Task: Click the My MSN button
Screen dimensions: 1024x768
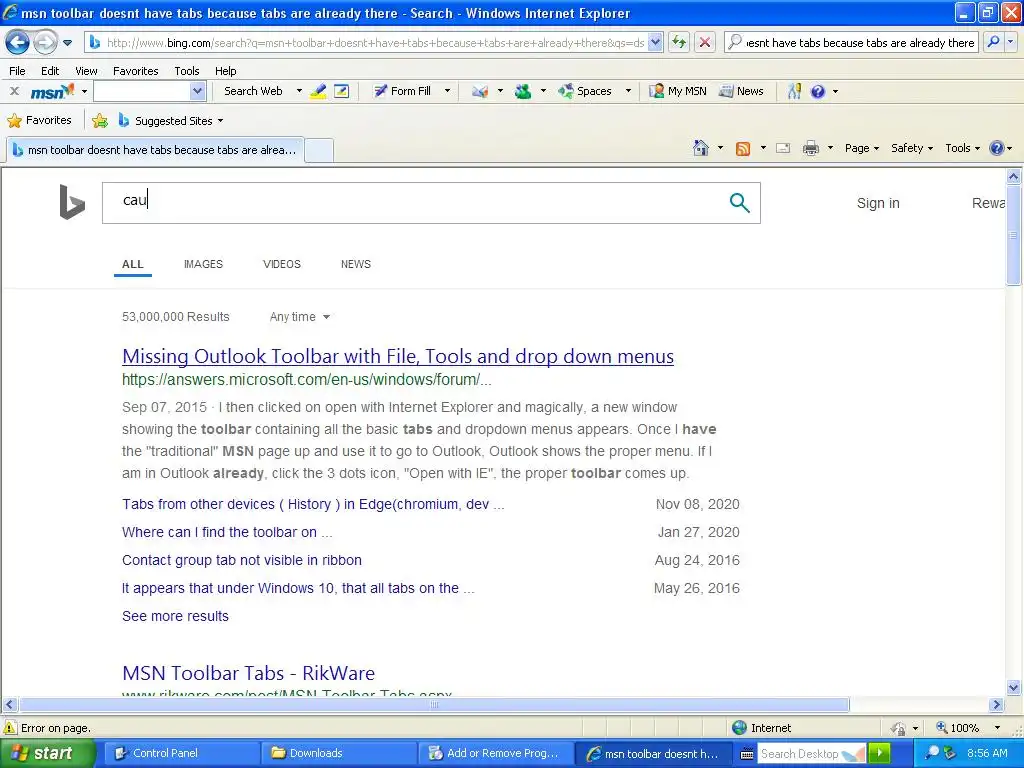Action: click(677, 91)
